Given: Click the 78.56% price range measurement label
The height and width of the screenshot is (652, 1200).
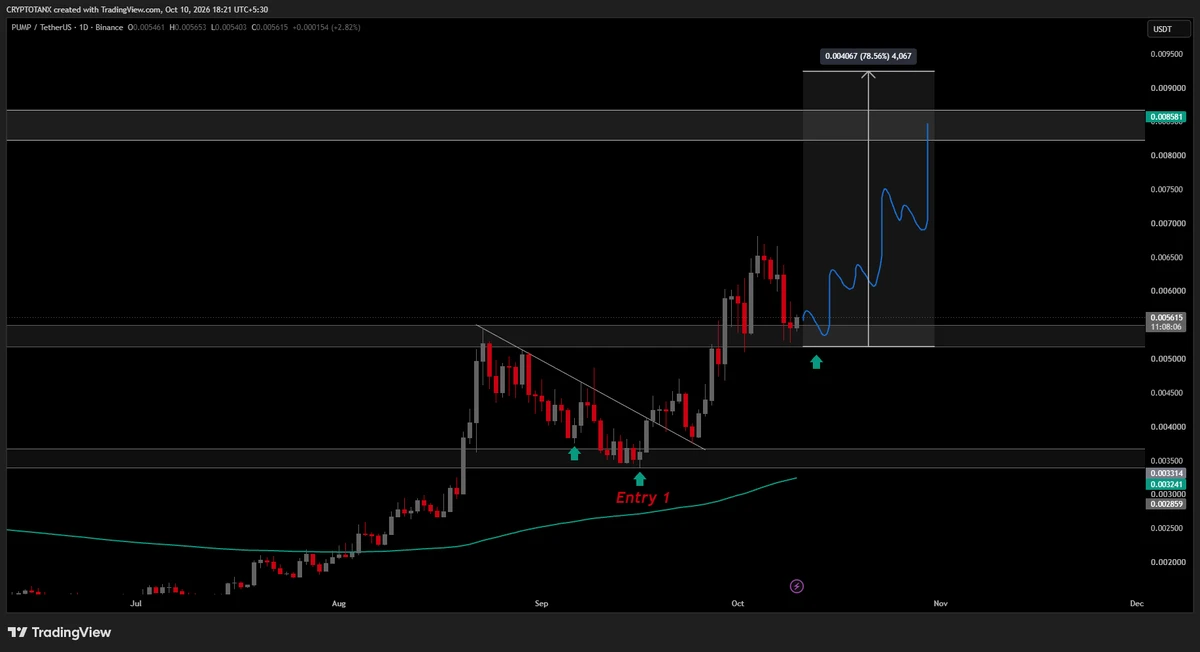Looking at the screenshot, I should click(867, 57).
